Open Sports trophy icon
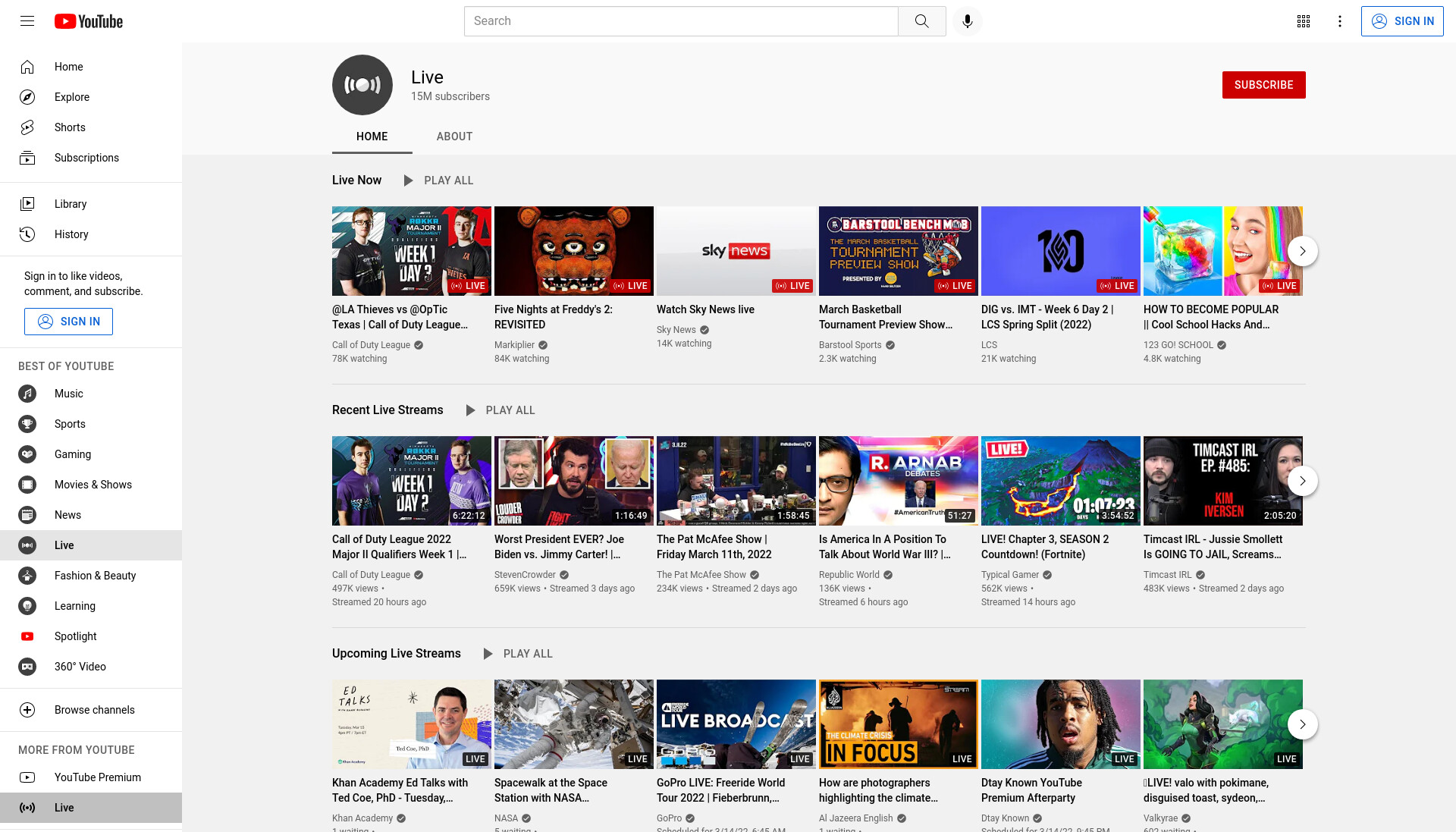Viewport: 1456px width, 832px height. [27, 424]
